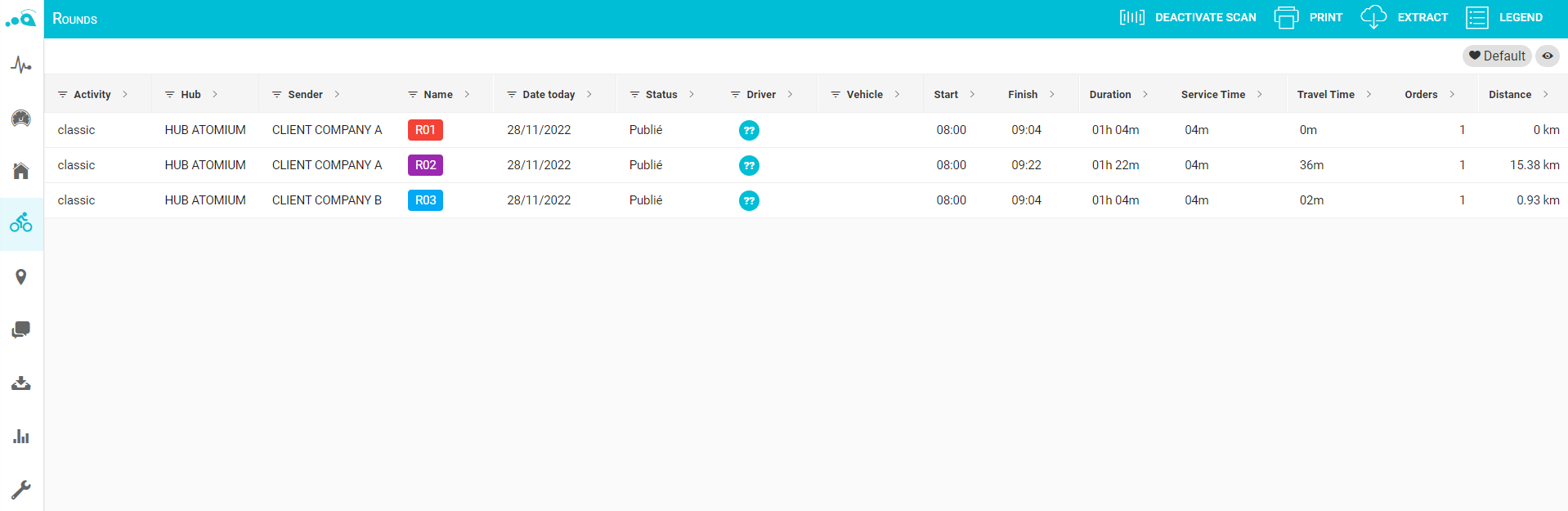1568x511 pixels.
Task: Open the dashboard gauge icon in sidebar
Action: (x=21, y=119)
